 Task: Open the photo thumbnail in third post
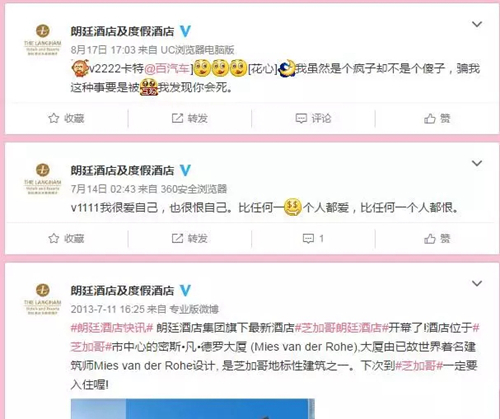pyautogui.click(x=193, y=409)
